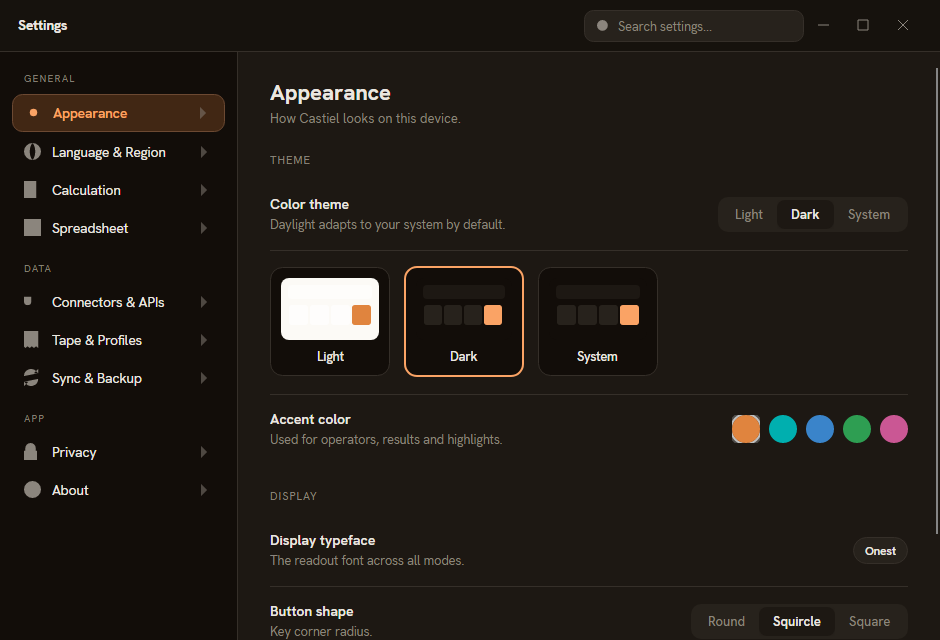
Task: Select the orange accent color
Action: pyautogui.click(x=746, y=429)
